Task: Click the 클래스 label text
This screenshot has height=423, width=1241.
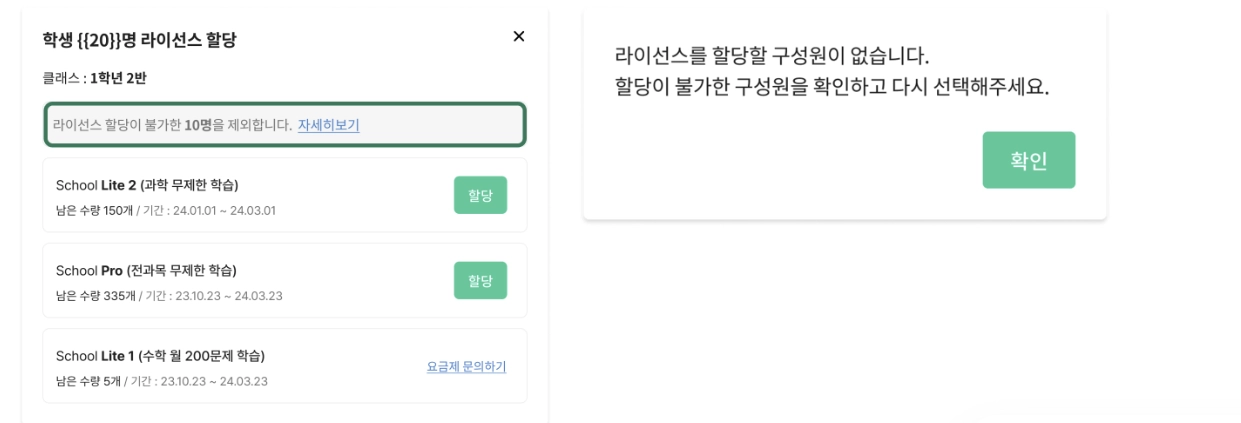Action: click(x=60, y=78)
